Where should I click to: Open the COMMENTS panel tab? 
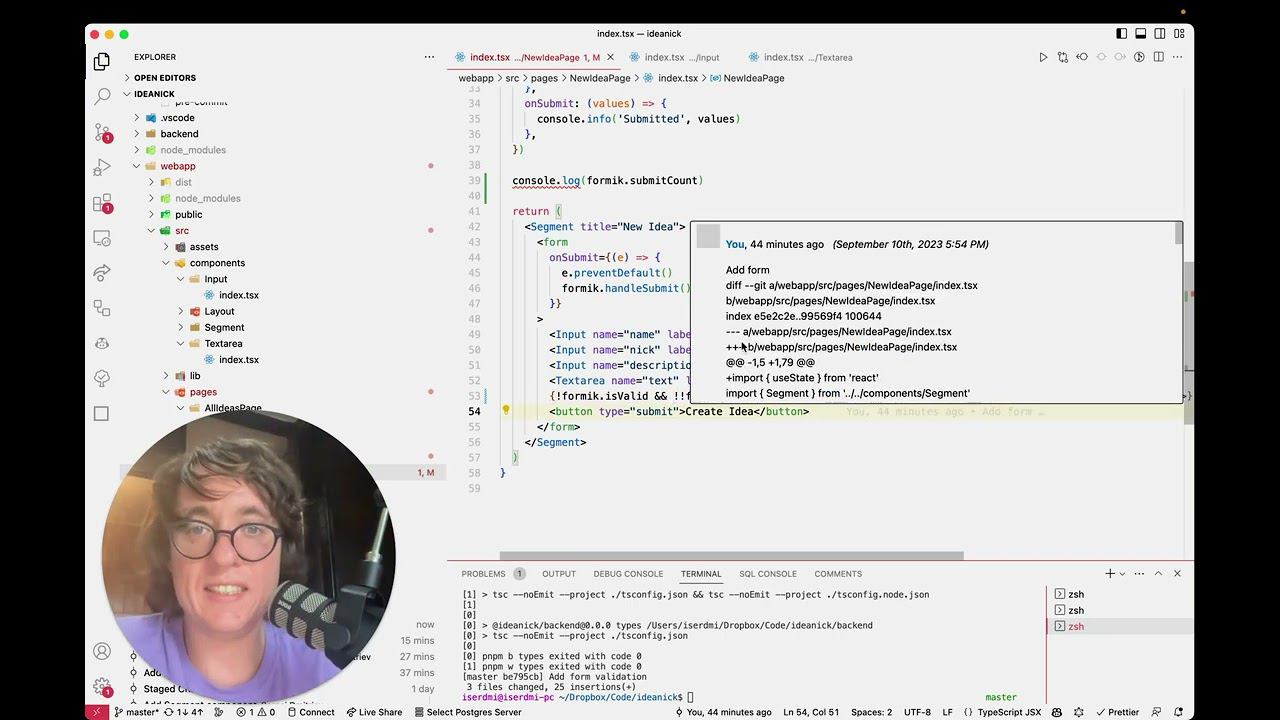838,574
